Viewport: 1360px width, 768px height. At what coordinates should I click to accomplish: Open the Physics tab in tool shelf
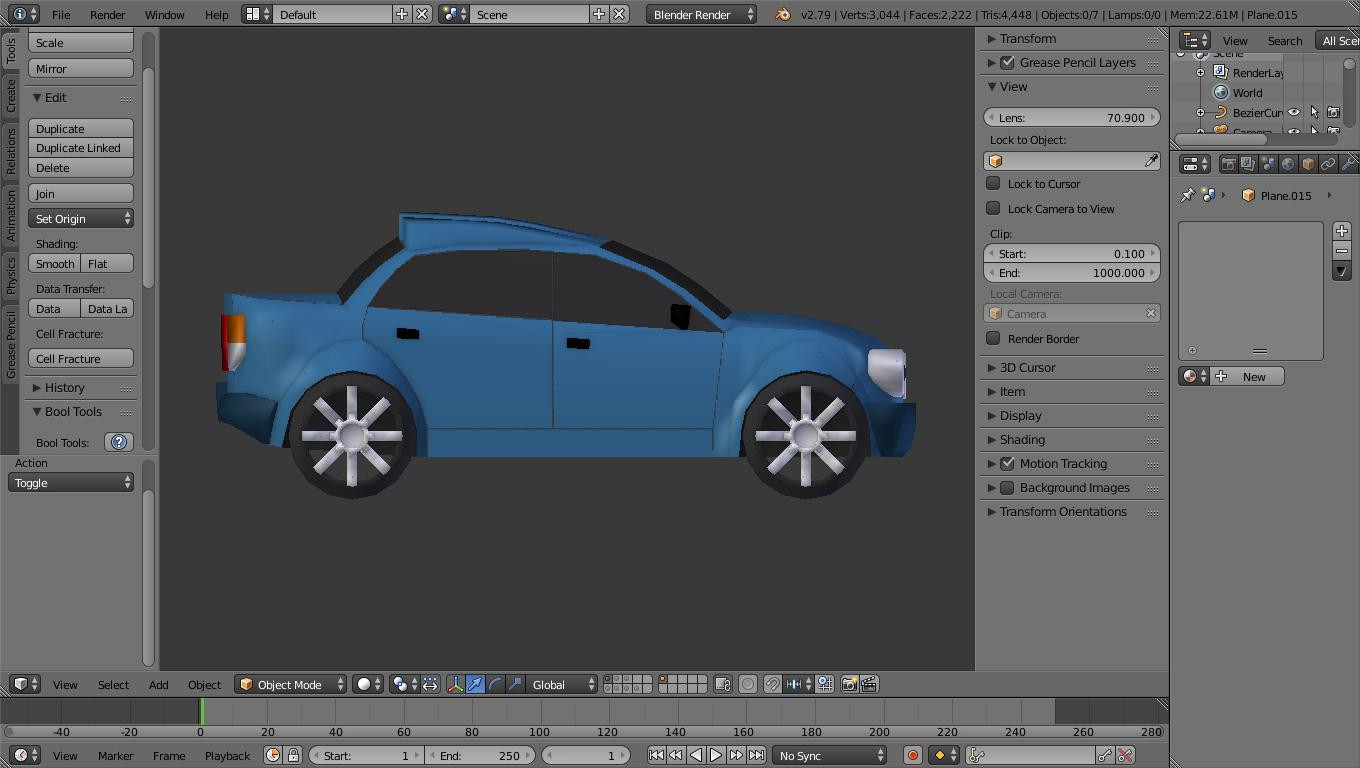[x=11, y=275]
